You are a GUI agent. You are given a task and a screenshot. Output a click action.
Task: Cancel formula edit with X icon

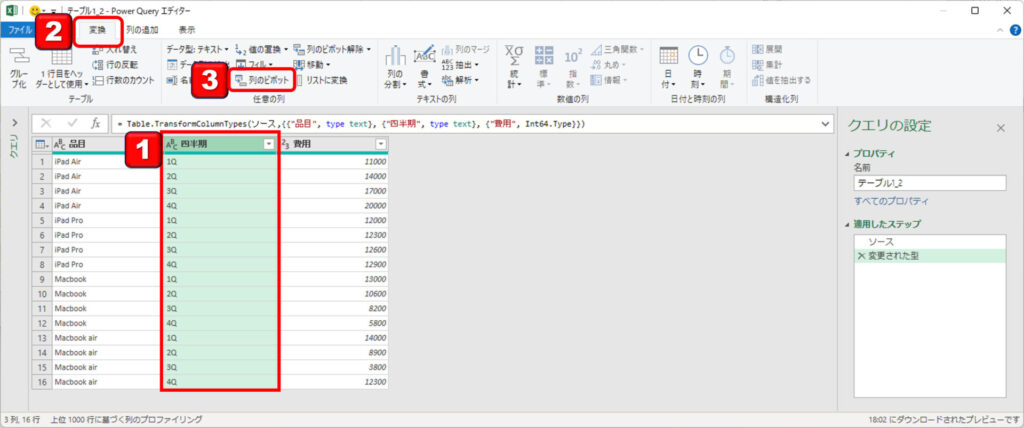pyautogui.click(x=46, y=123)
